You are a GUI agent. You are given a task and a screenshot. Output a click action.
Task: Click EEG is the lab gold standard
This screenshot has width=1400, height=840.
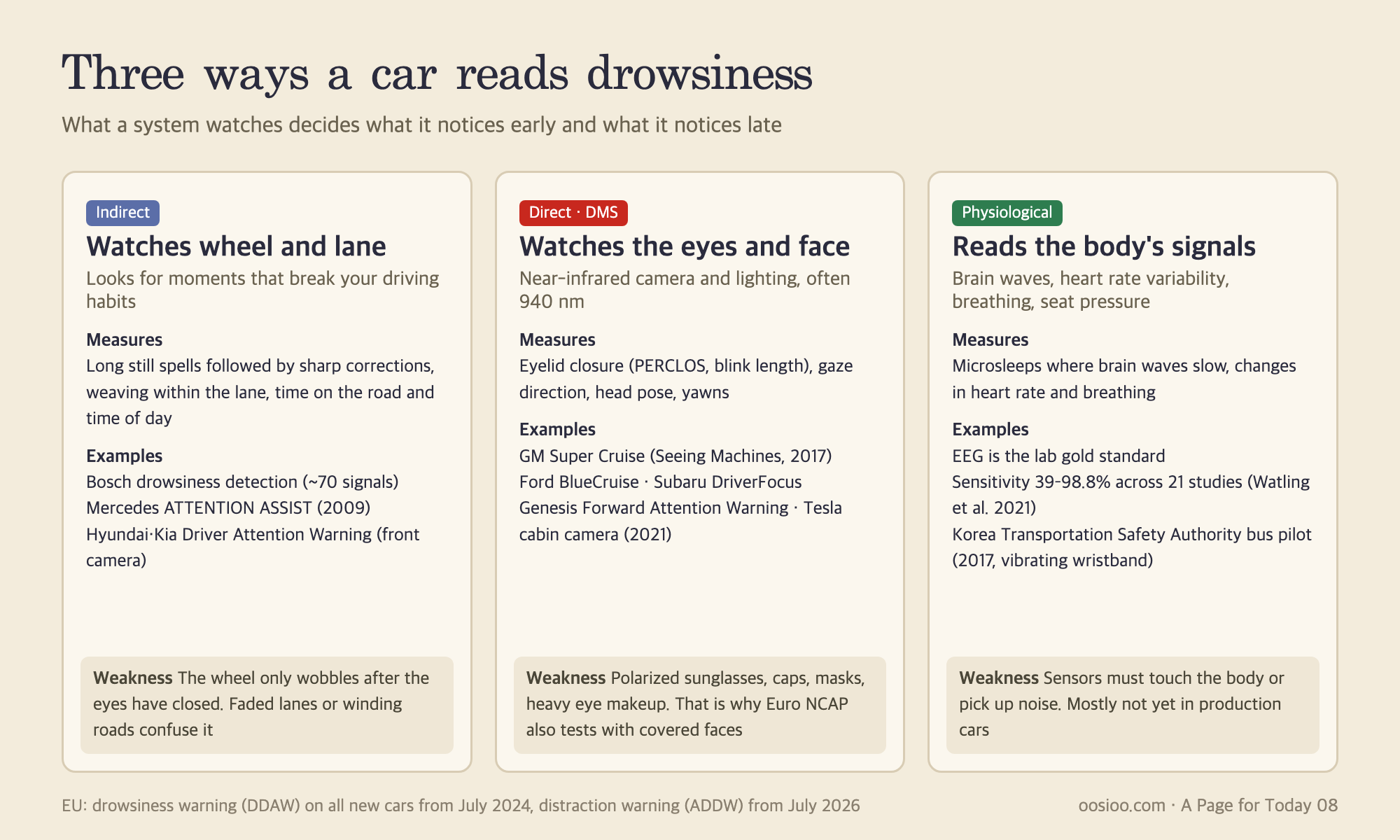1058,456
